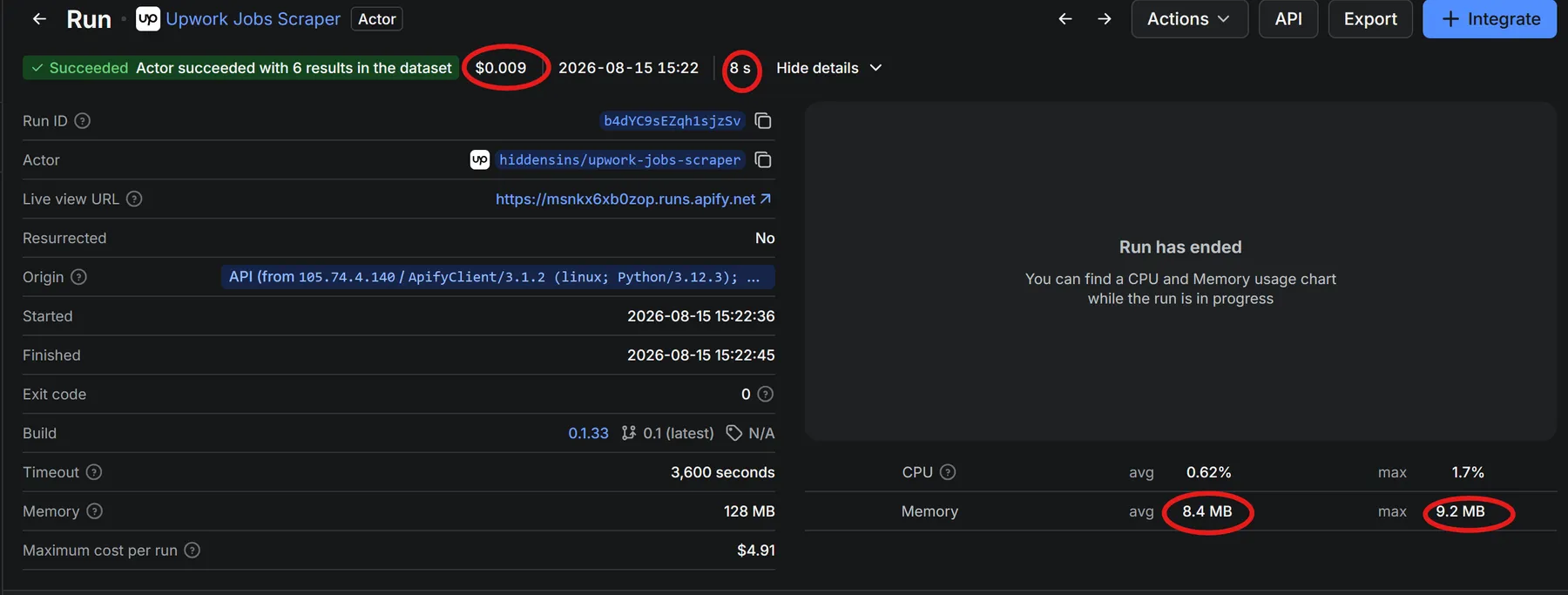Click the Actor tag badge
This screenshot has width=1568, height=595.
pos(377,18)
